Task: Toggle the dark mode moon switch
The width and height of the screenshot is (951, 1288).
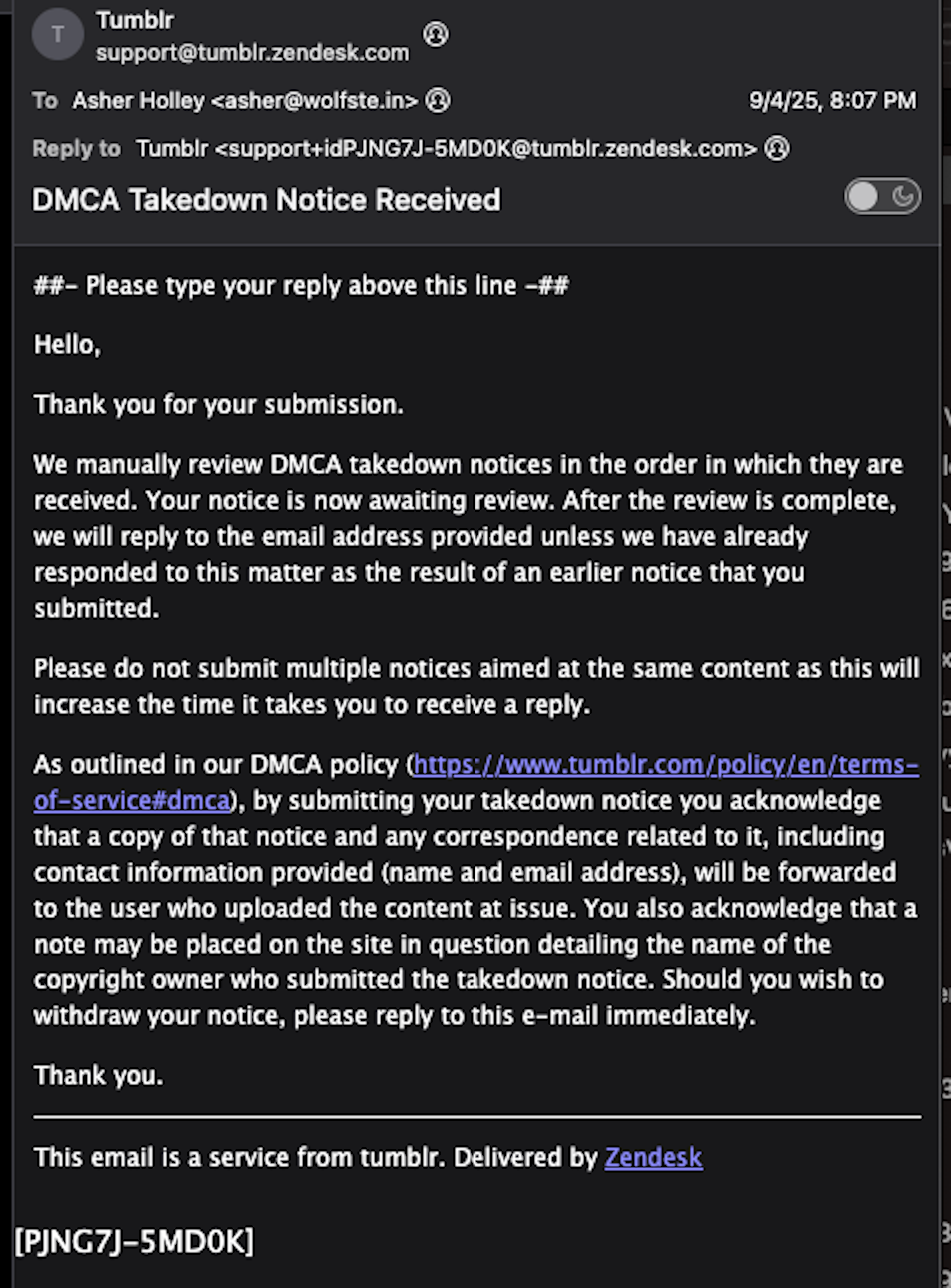Action: (882, 197)
